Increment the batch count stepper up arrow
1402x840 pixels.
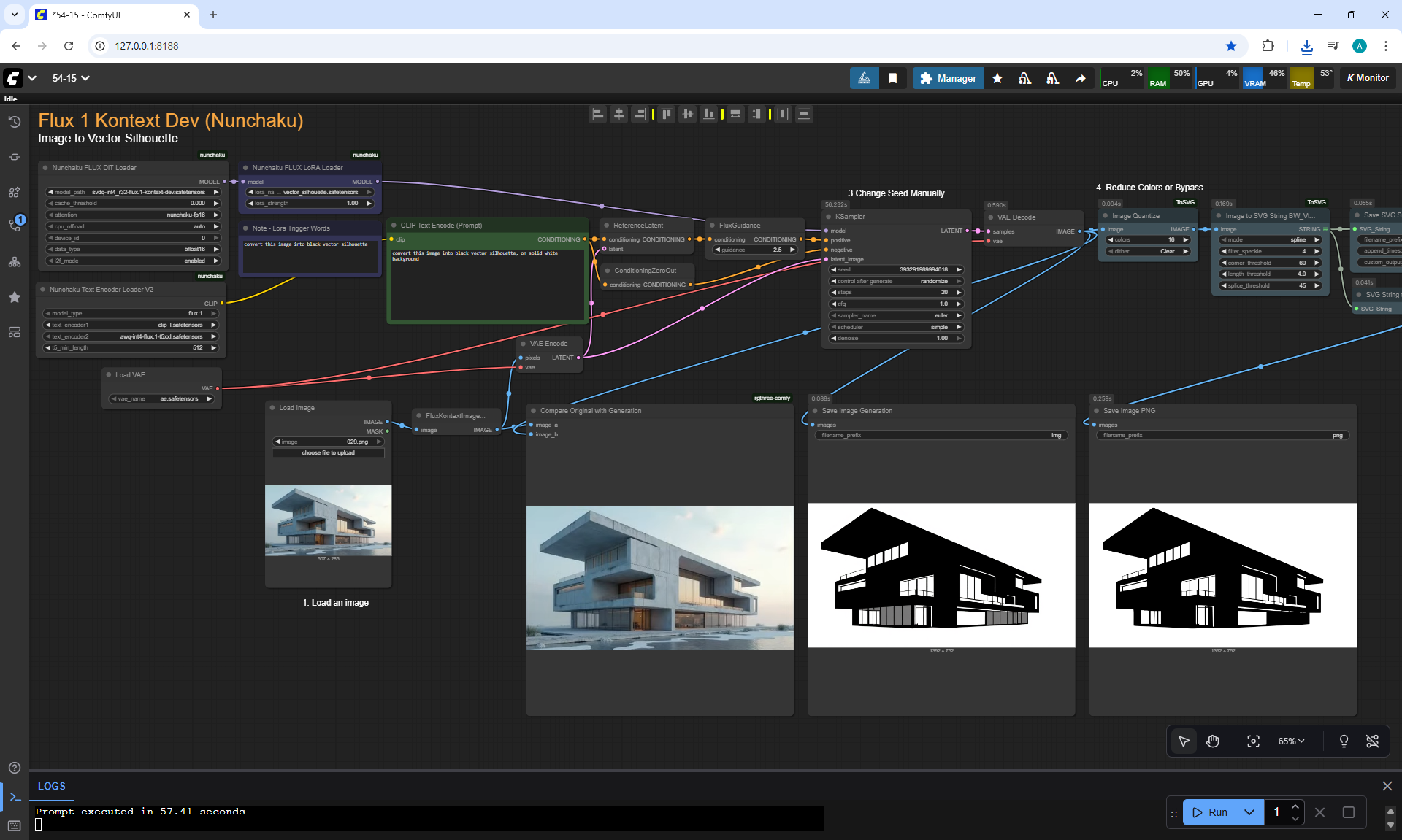1295,806
